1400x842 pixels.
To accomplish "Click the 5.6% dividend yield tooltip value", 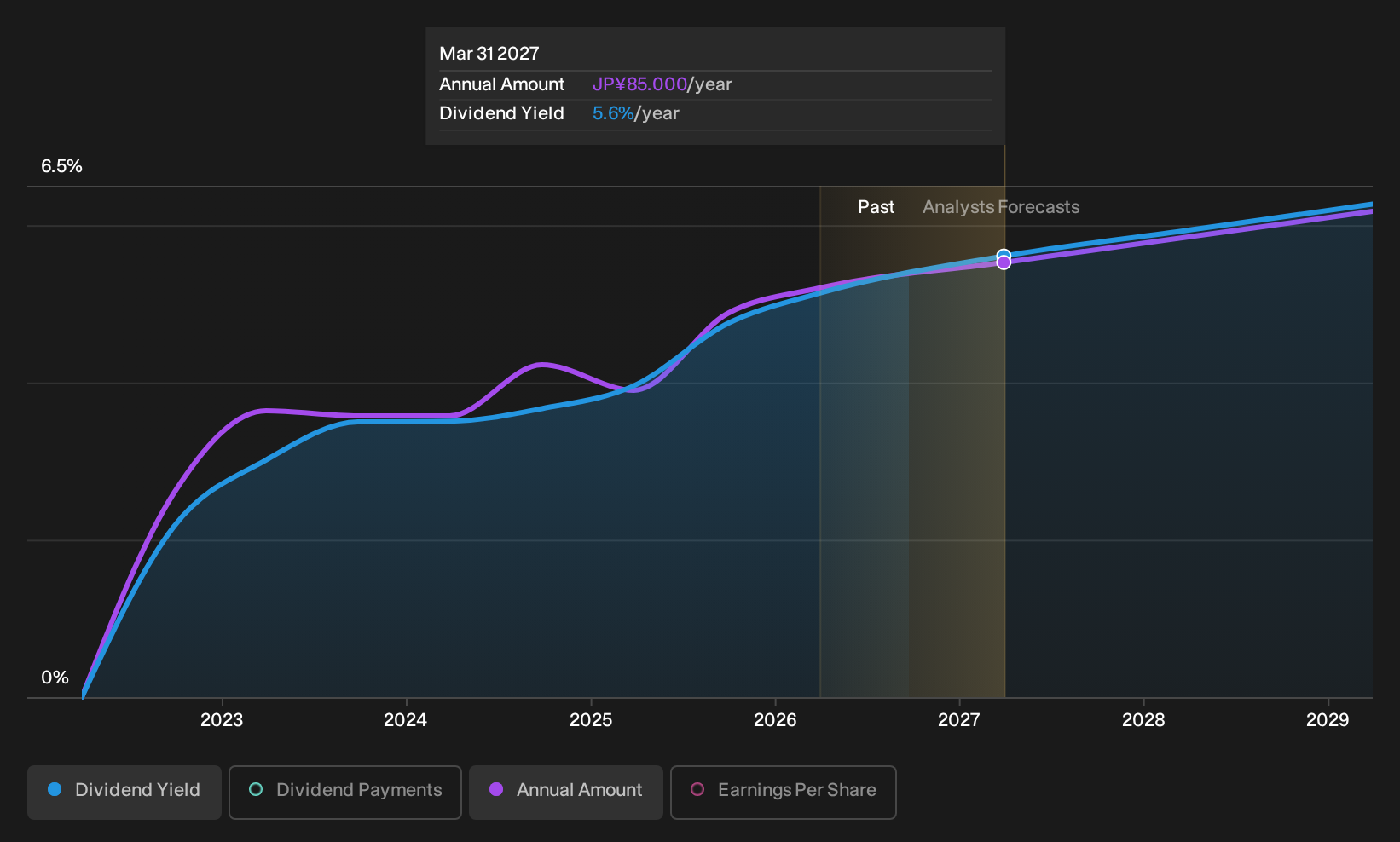I will pos(613,113).
